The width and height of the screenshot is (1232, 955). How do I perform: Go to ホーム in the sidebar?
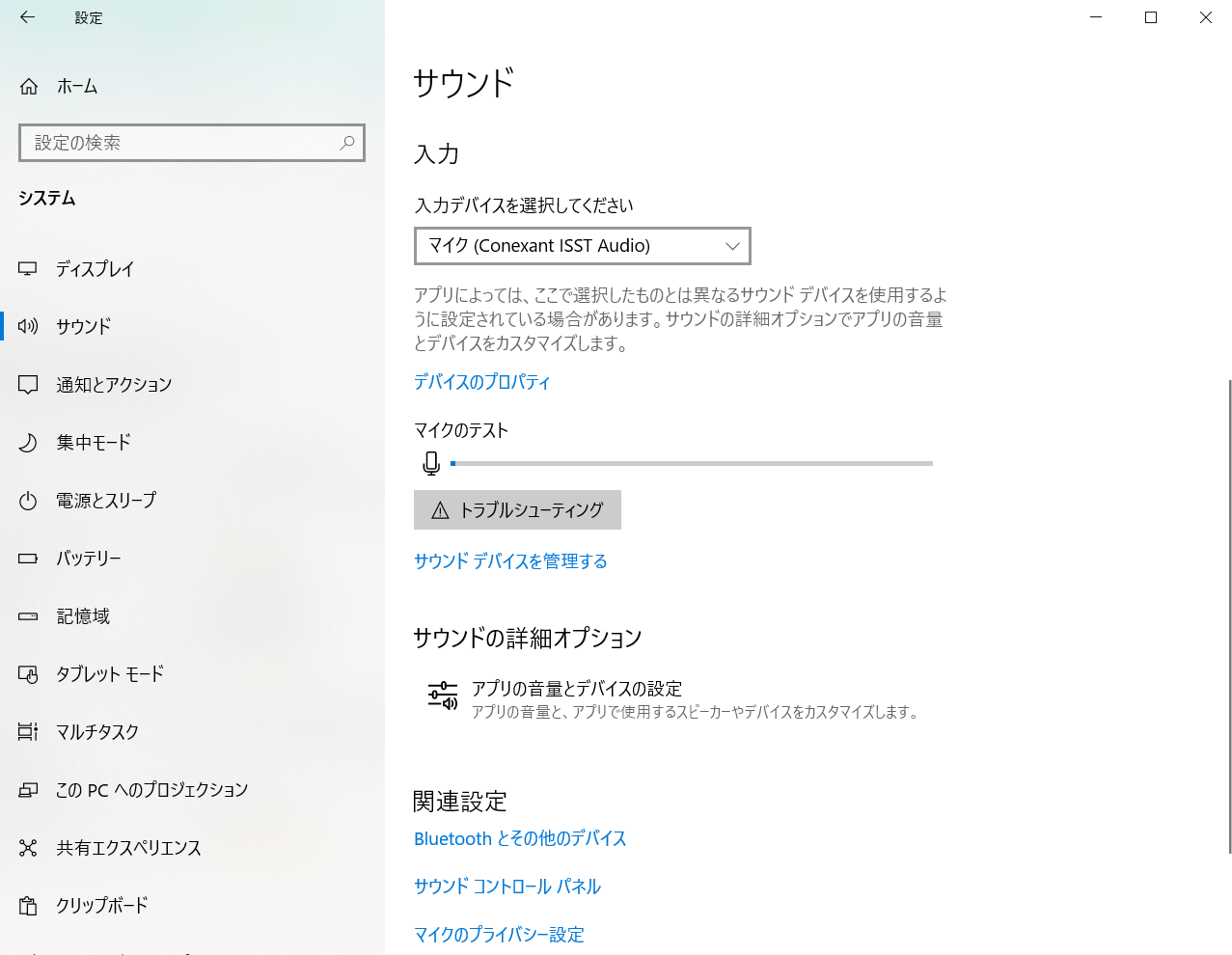click(192, 86)
